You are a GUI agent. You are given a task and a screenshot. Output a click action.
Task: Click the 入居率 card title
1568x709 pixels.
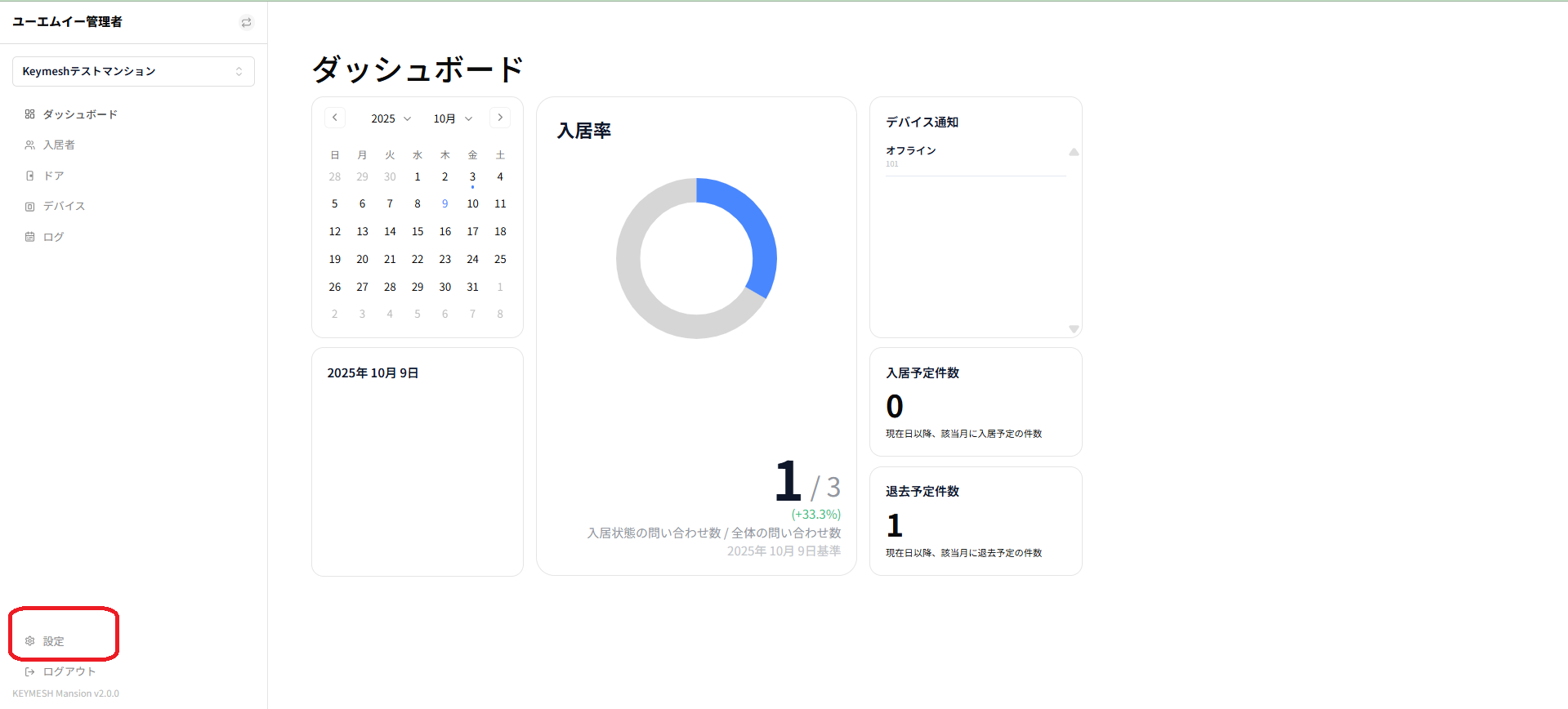tap(583, 131)
